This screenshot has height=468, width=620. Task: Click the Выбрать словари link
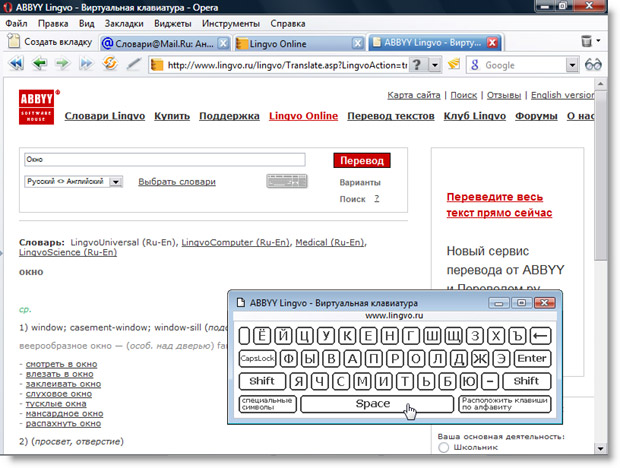pyautogui.click(x=177, y=182)
